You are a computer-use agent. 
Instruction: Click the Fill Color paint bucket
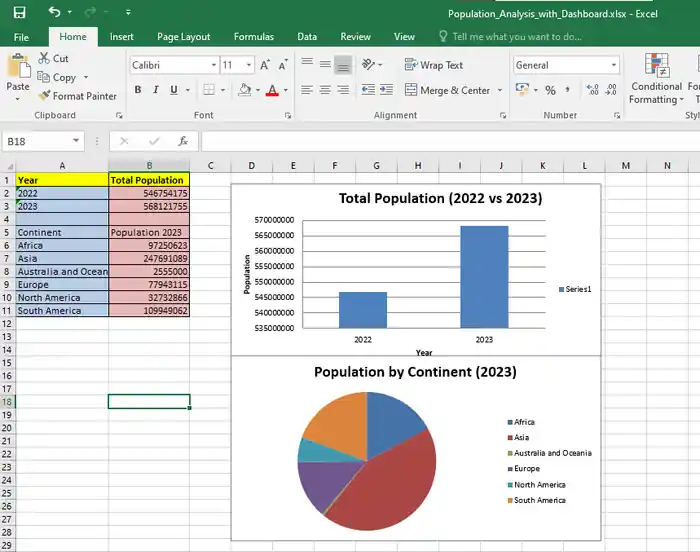pos(244,90)
